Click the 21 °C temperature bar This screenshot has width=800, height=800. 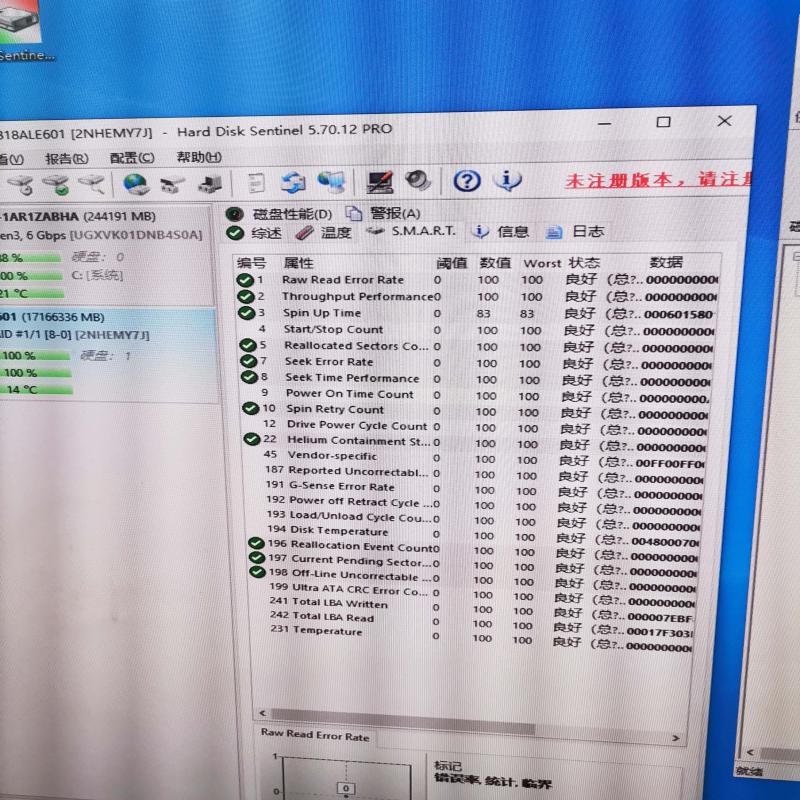(x=32, y=294)
